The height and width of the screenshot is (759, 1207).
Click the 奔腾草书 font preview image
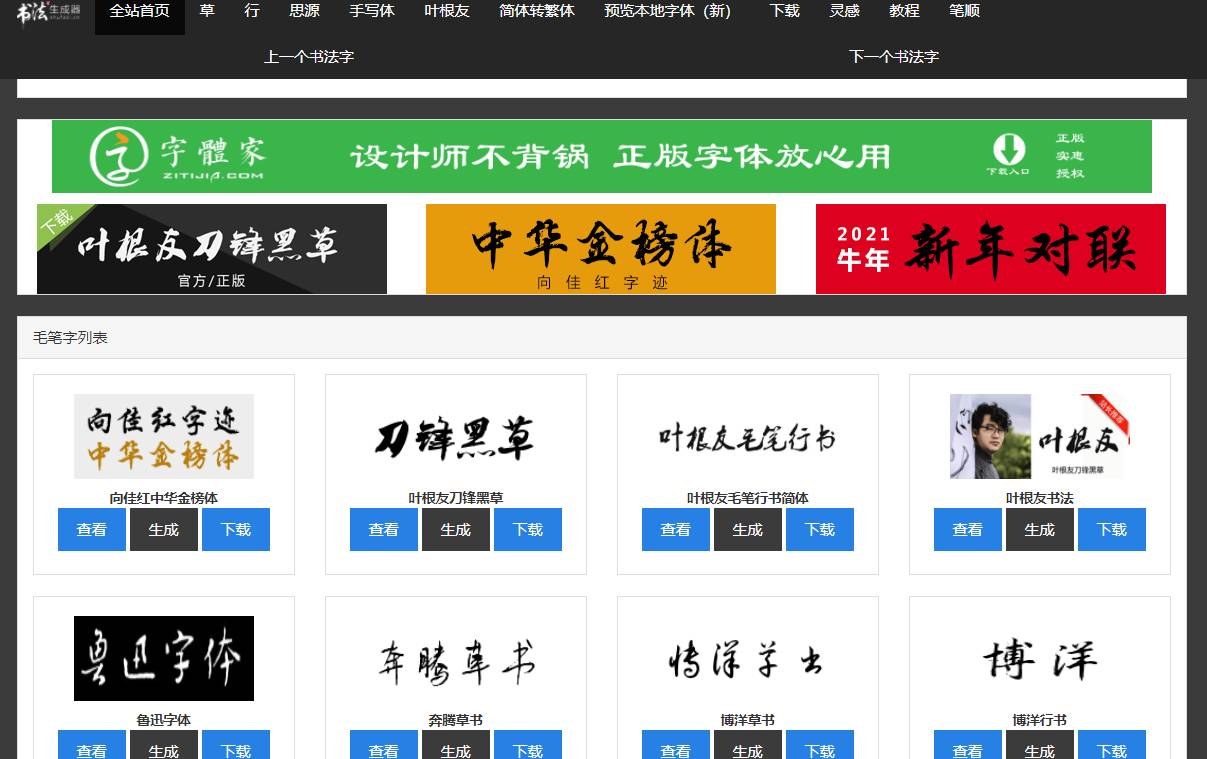[456, 660]
